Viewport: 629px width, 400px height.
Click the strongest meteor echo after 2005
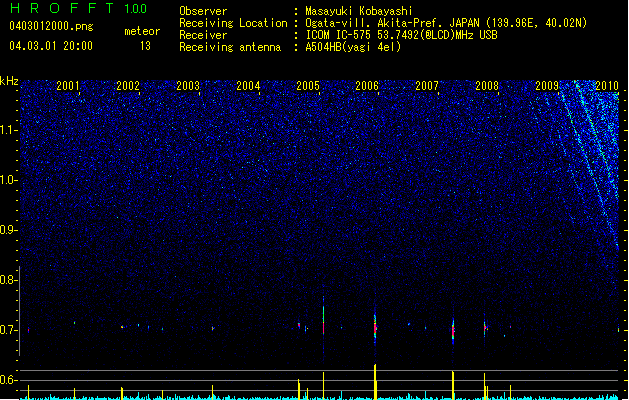(323, 321)
